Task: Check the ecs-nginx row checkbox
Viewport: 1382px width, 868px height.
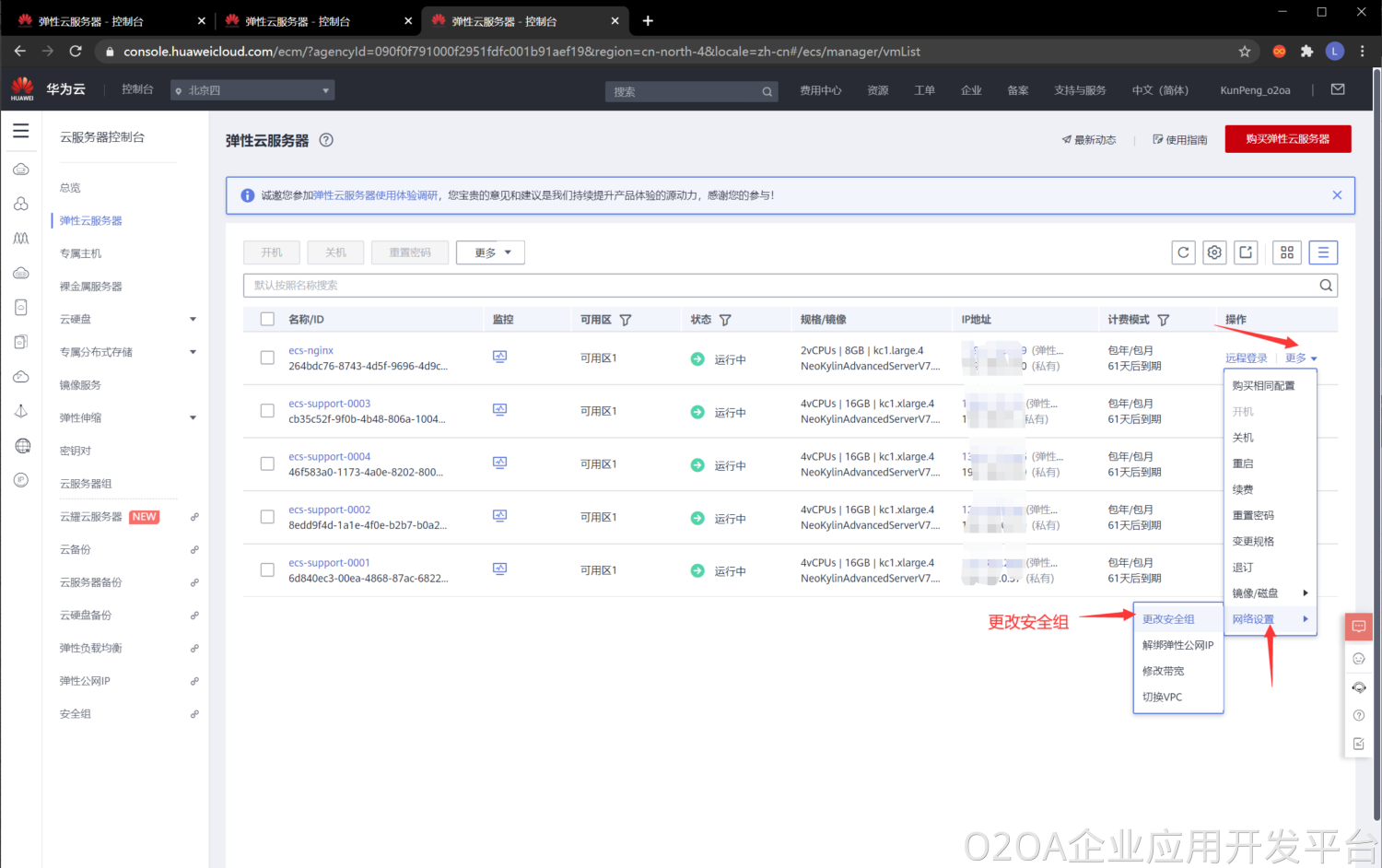Action: coord(267,358)
